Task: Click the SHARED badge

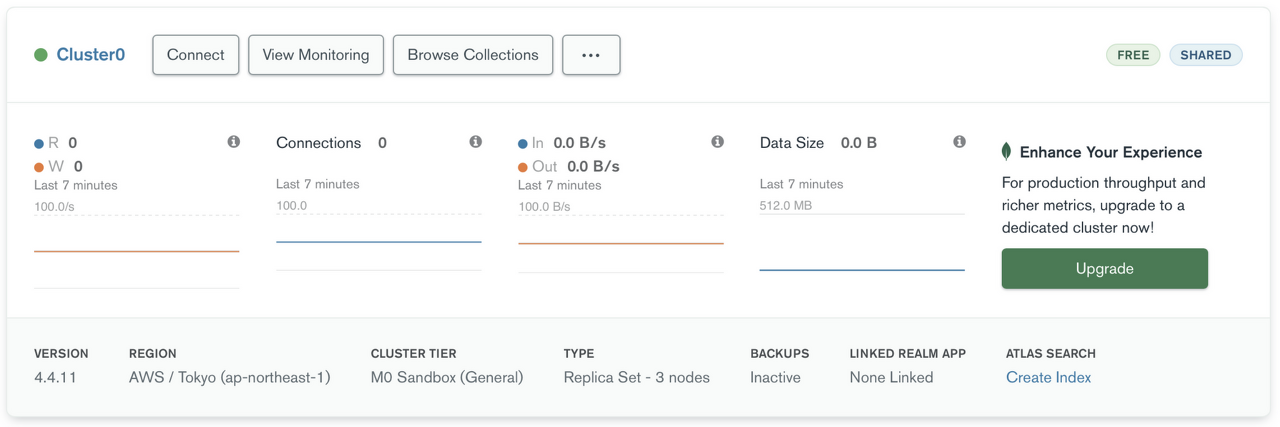Action: pos(1206,55)
